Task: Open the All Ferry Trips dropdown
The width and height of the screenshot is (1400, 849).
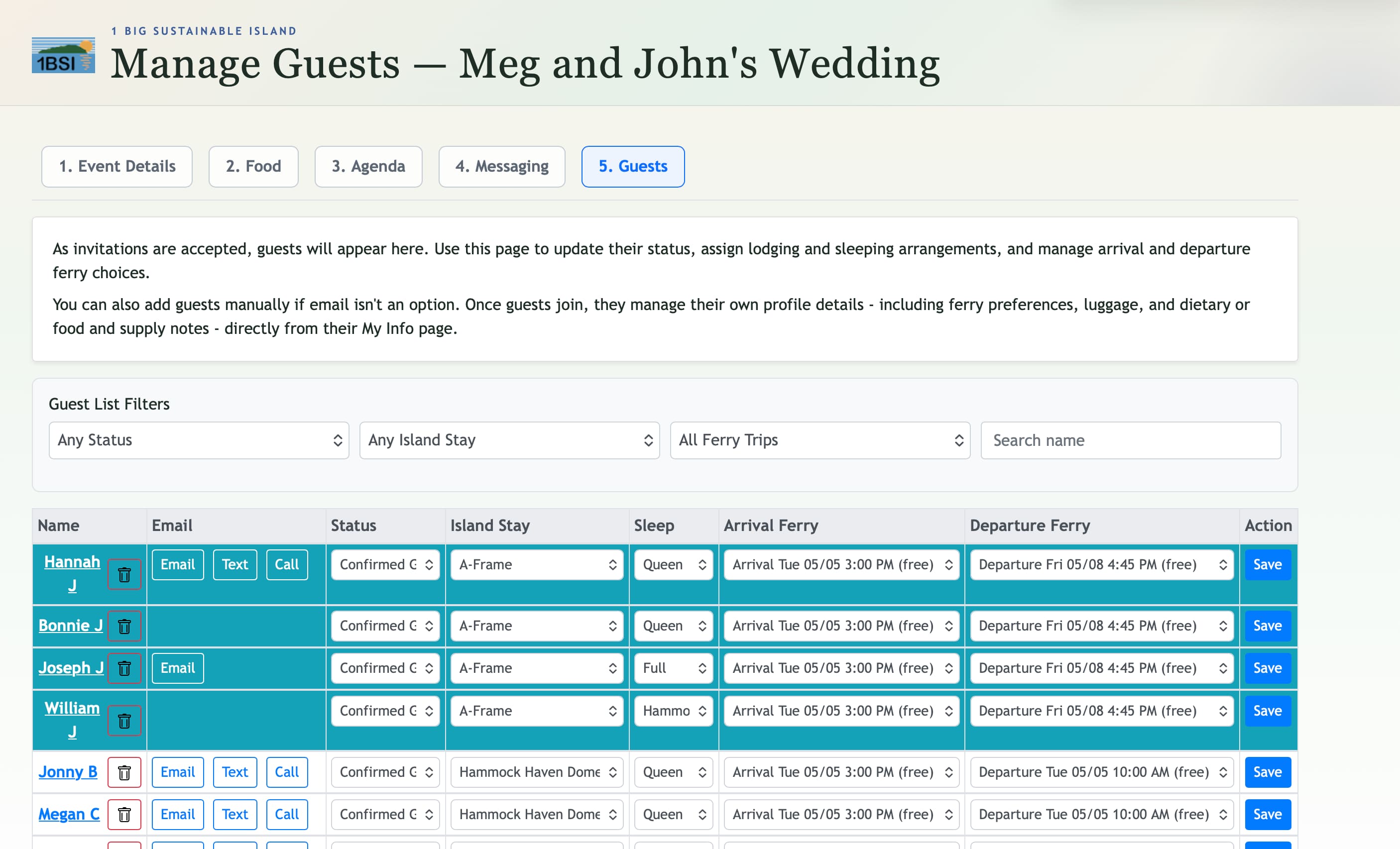Action: (819, 440)
